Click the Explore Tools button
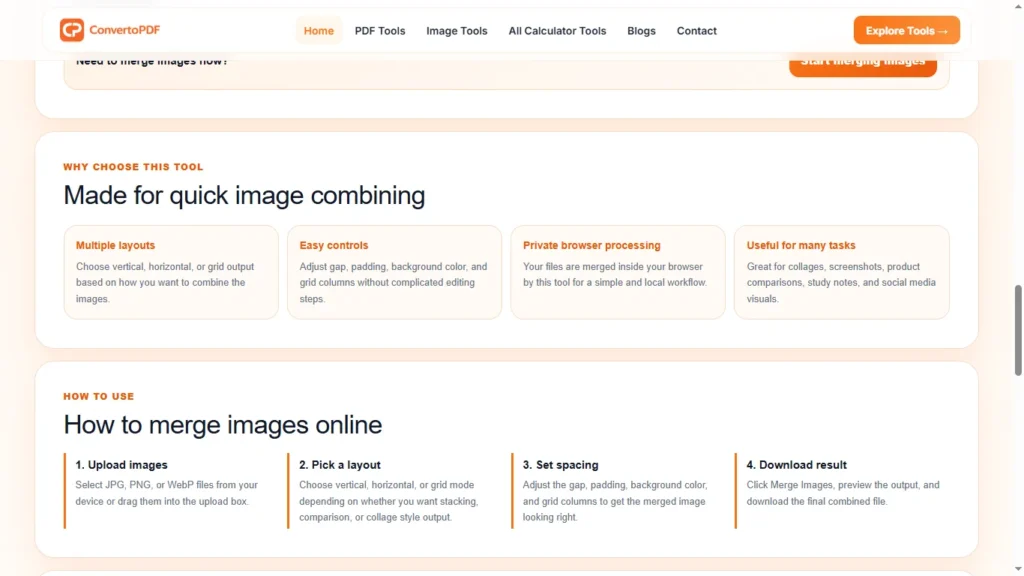This screenshot has width=1024, height=576. (906, 30)
